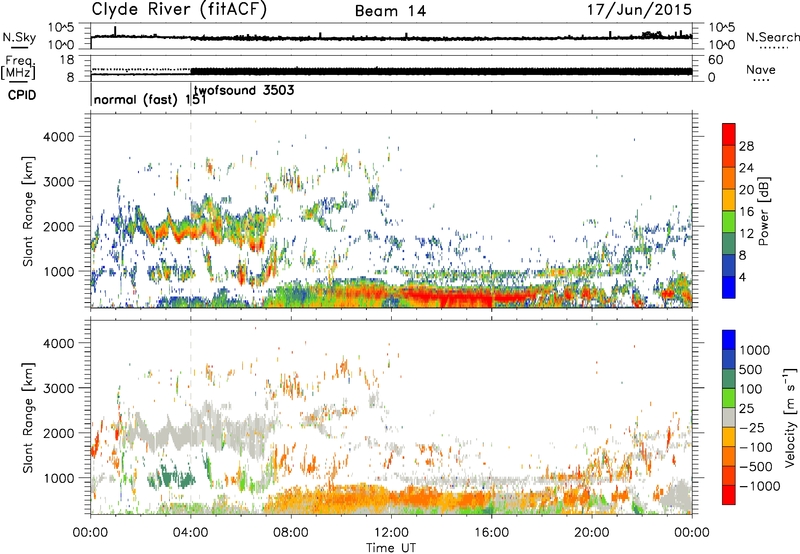This screenshot has height=554, width=800.
Task: Click the "Velocity [m s-1]" colorbar label
Action: 791,417
